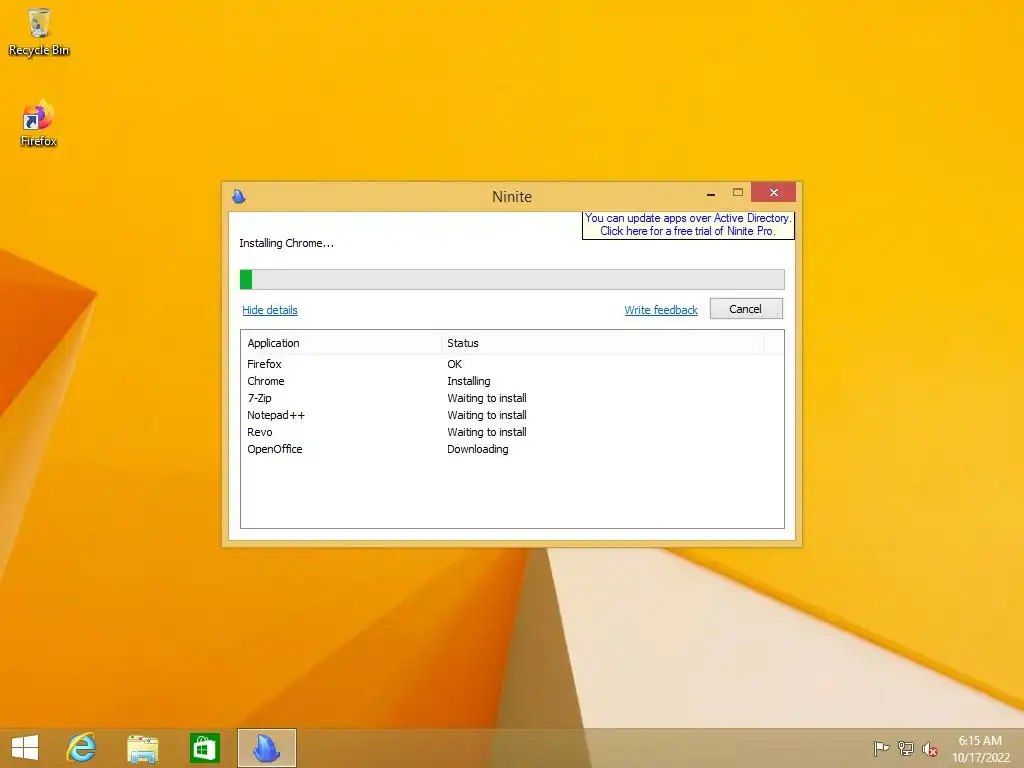Select the Chrome row in list
The width and height of the screenshot is (1024, 768).
pyautogui.click(x=512, y=381)
